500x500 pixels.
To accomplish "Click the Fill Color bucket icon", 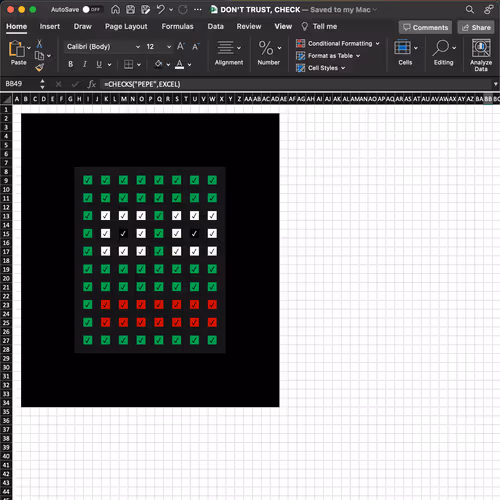I will click(x=159, y=64).
